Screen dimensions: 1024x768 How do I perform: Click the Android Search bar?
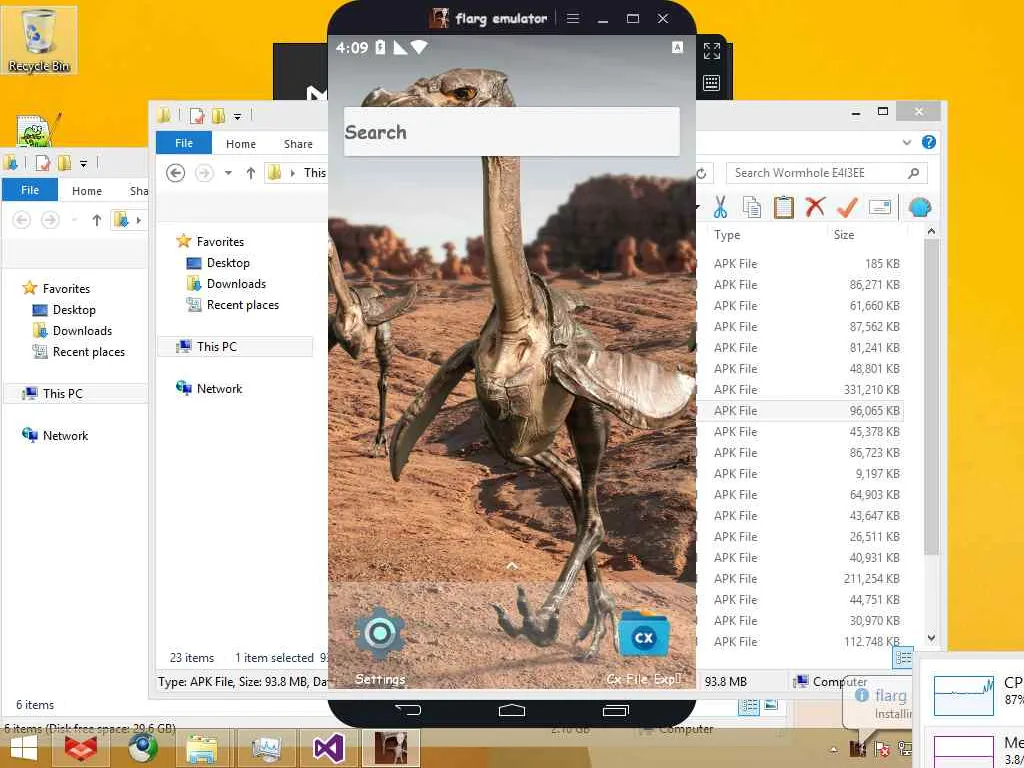coord(511,131)
